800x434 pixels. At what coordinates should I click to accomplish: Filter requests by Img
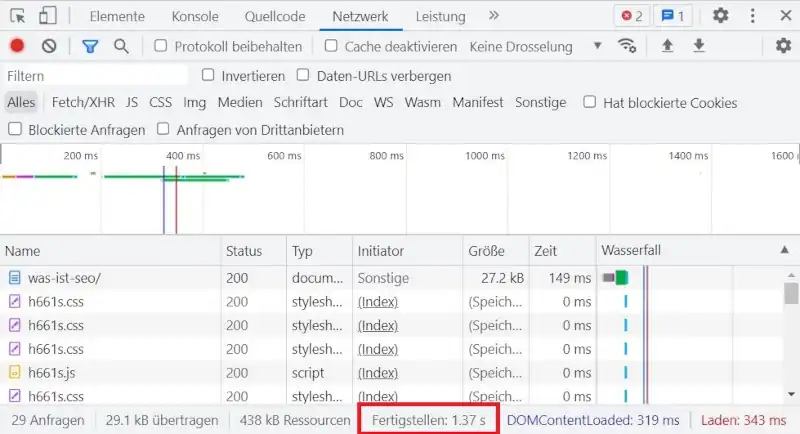point(194,103)
